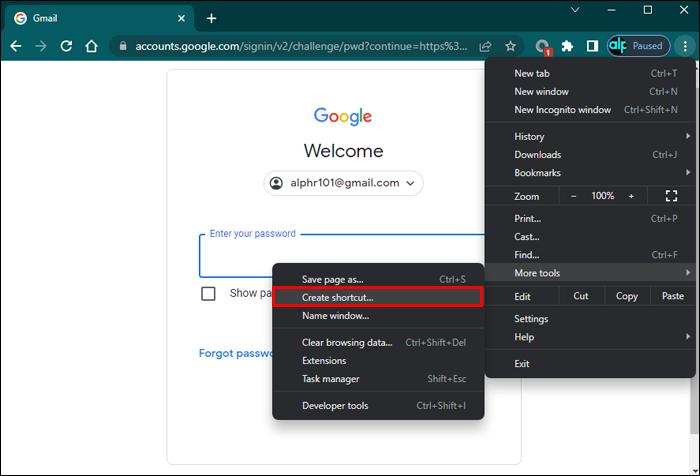
Task: Reload the page with refresh icon
Action: (x=66, y=46)
